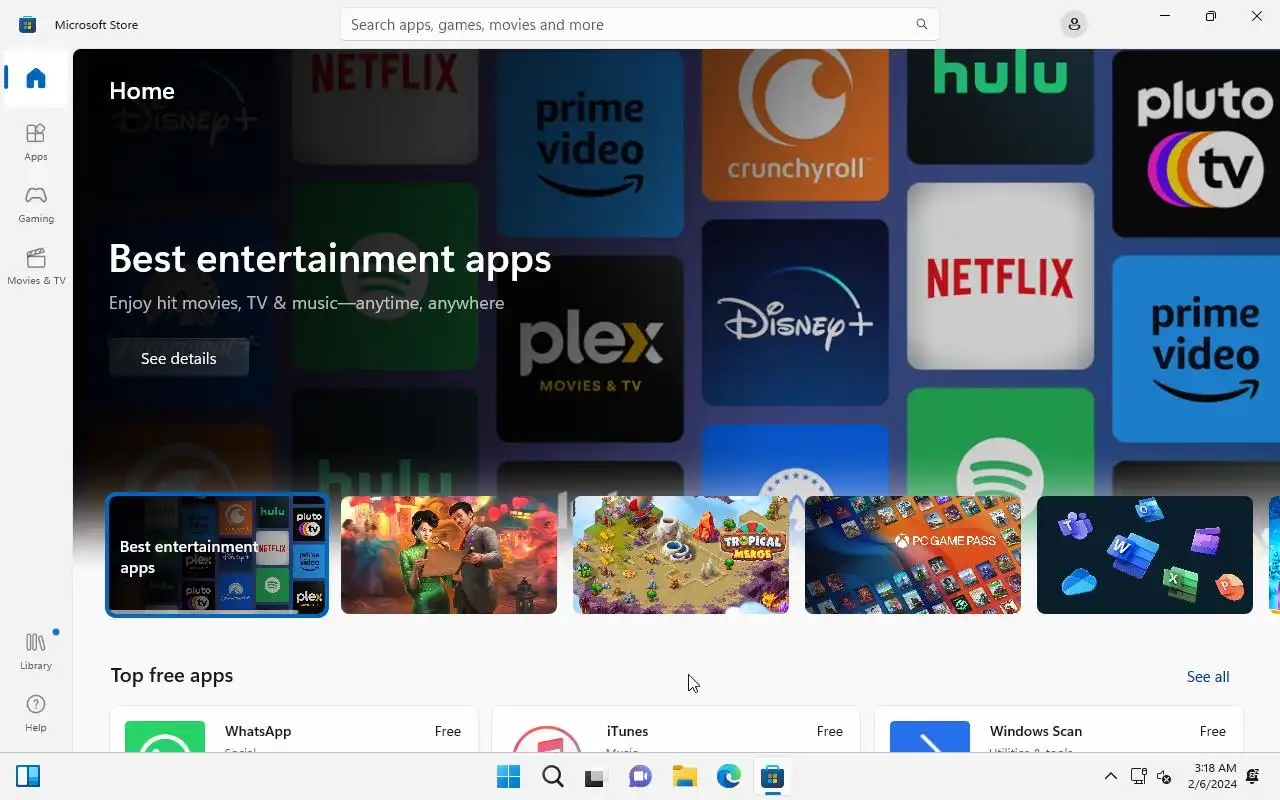Click See details button on hero banner

pos(179,358)
